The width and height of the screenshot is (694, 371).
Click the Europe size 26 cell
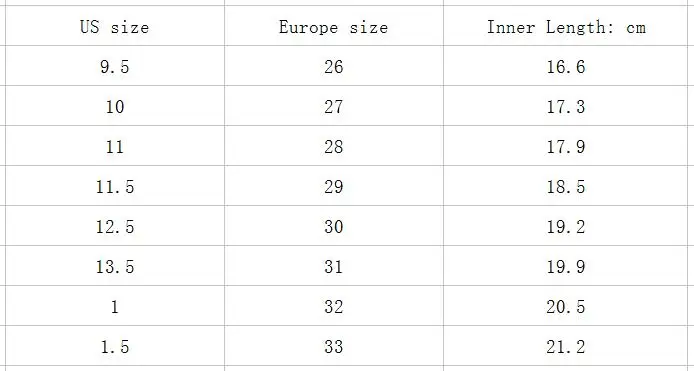334,66
